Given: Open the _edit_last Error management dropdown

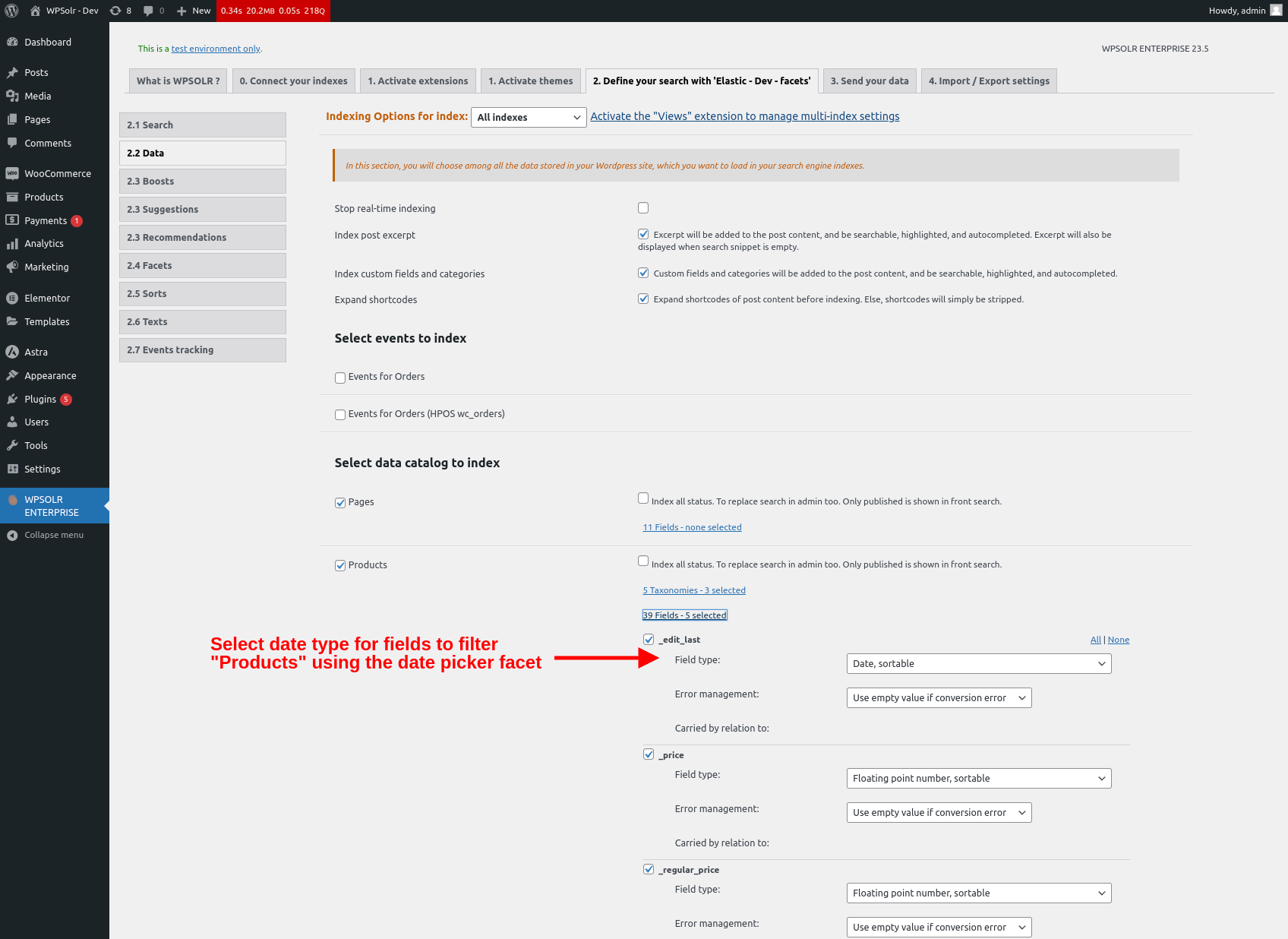Looking at the screenshot, I should (x=939, y=698).
